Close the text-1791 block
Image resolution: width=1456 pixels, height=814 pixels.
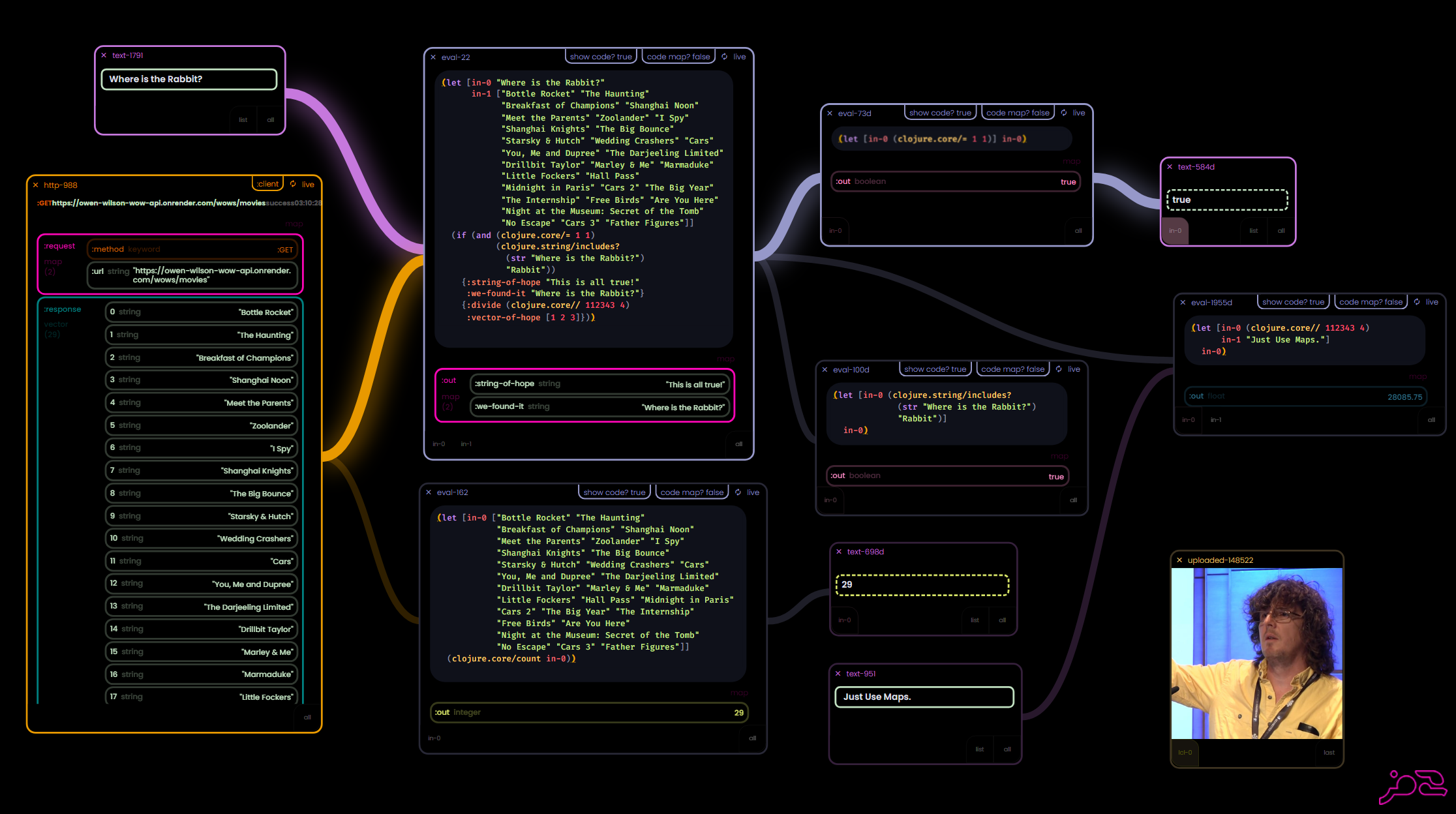104,55
